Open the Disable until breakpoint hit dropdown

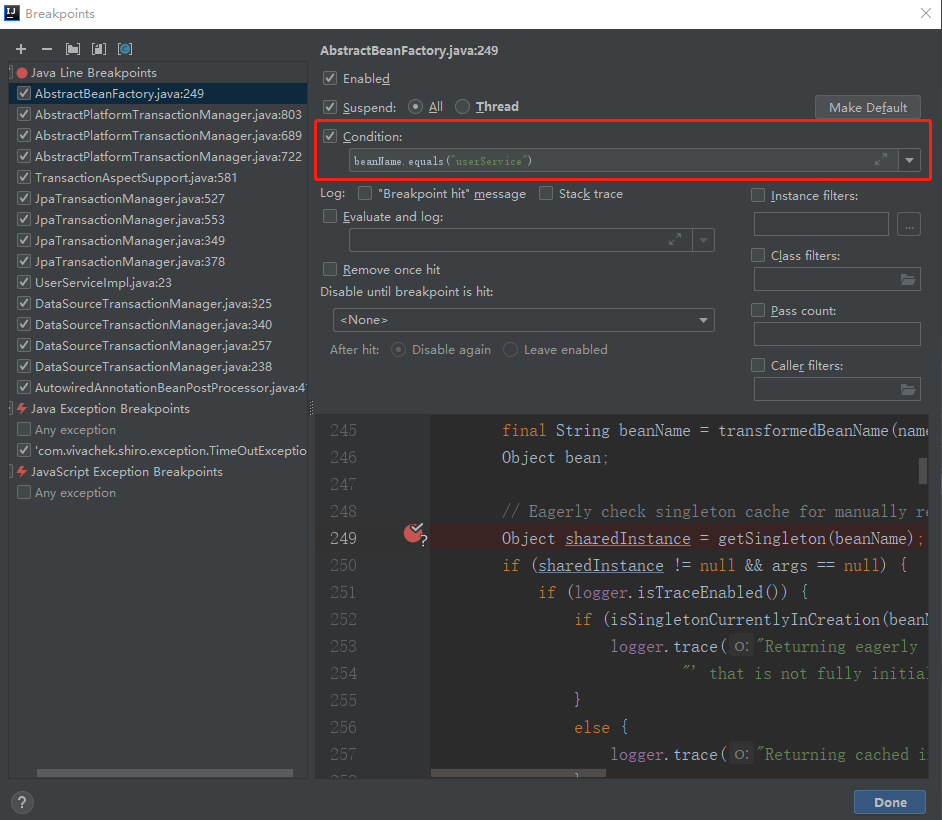point(523,320)
